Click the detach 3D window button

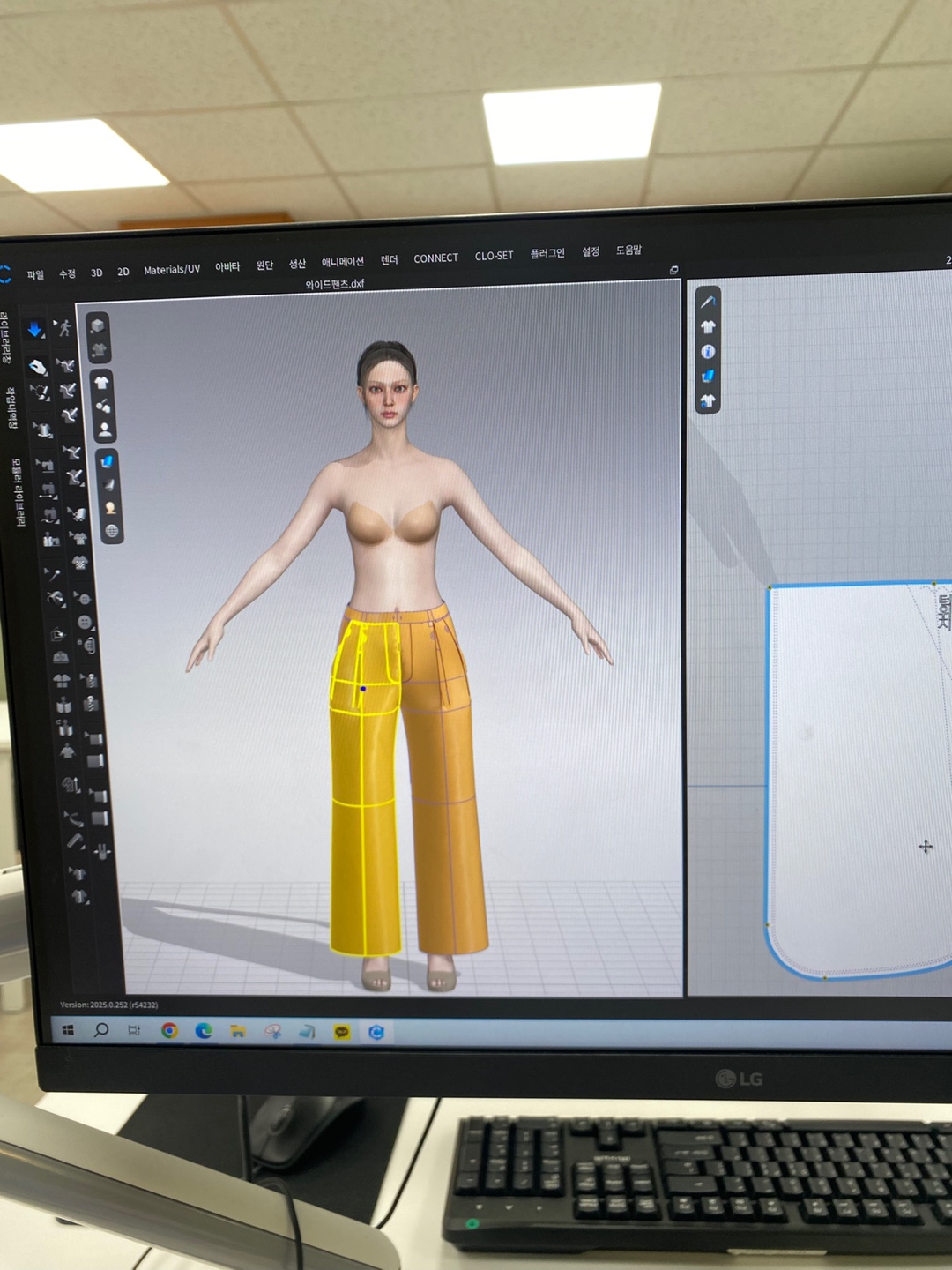673,271
